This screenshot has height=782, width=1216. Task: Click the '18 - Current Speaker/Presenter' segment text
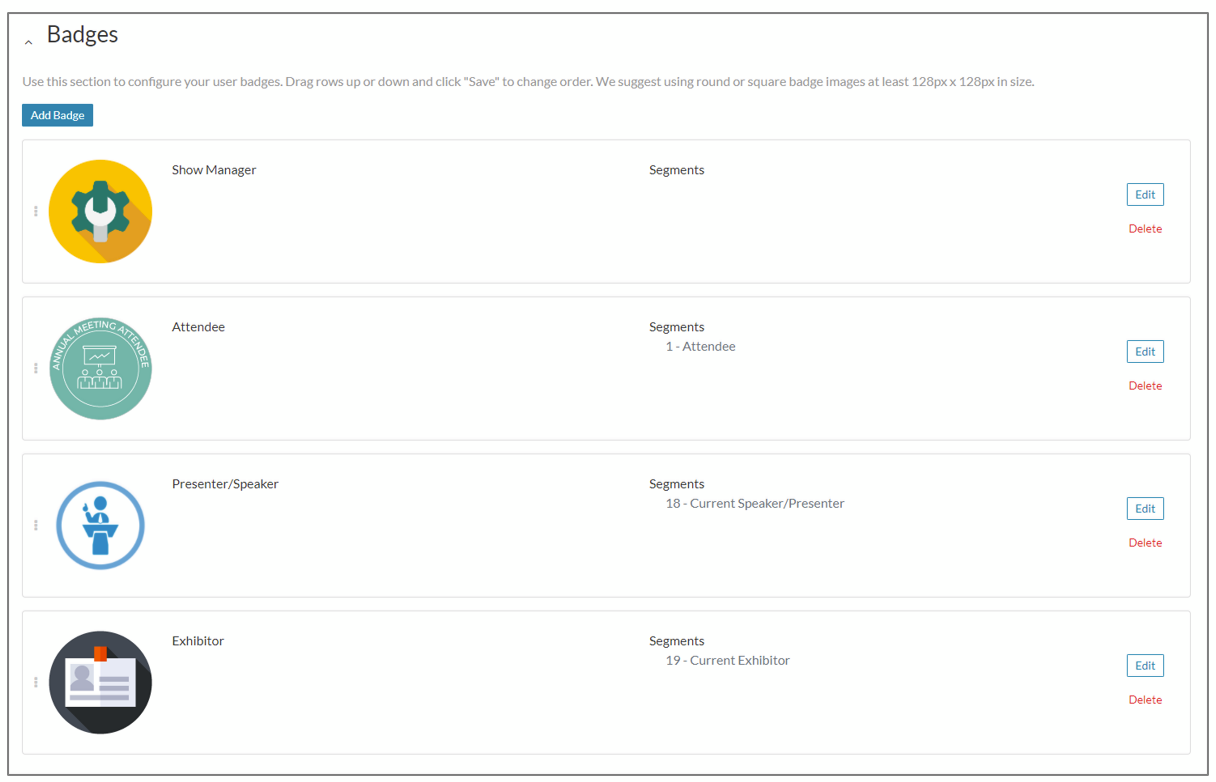coord(755,504)
